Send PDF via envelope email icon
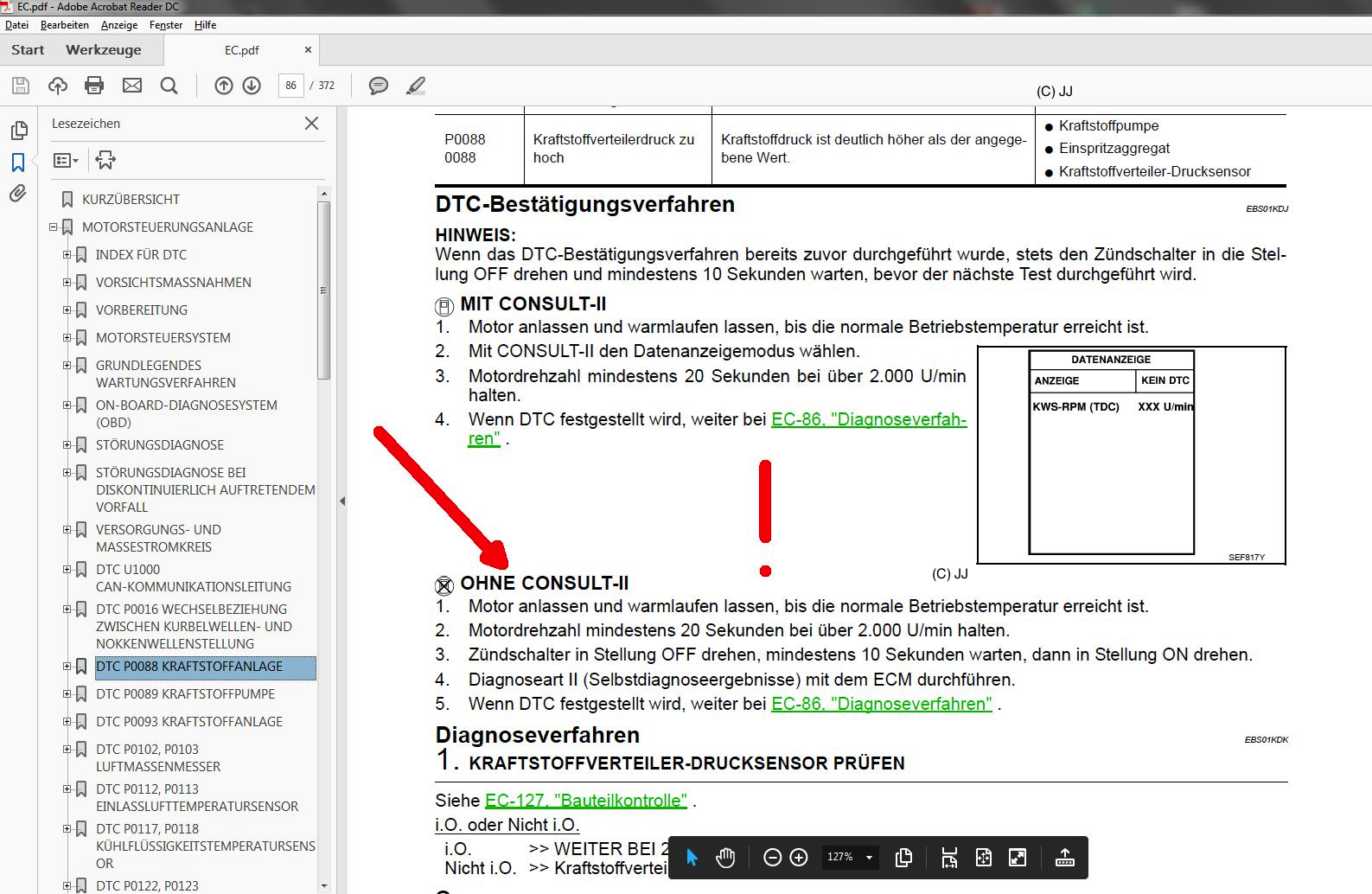This screenshot has height=894, width=1372. coord(131,86)
